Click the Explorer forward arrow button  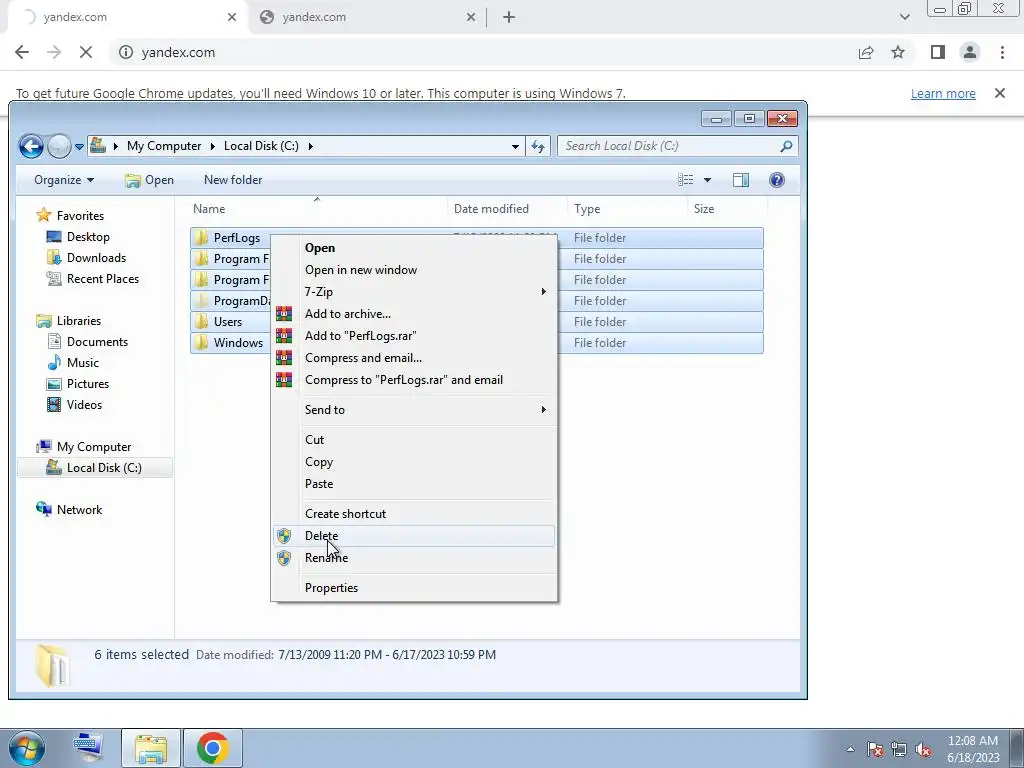[59, 146]
